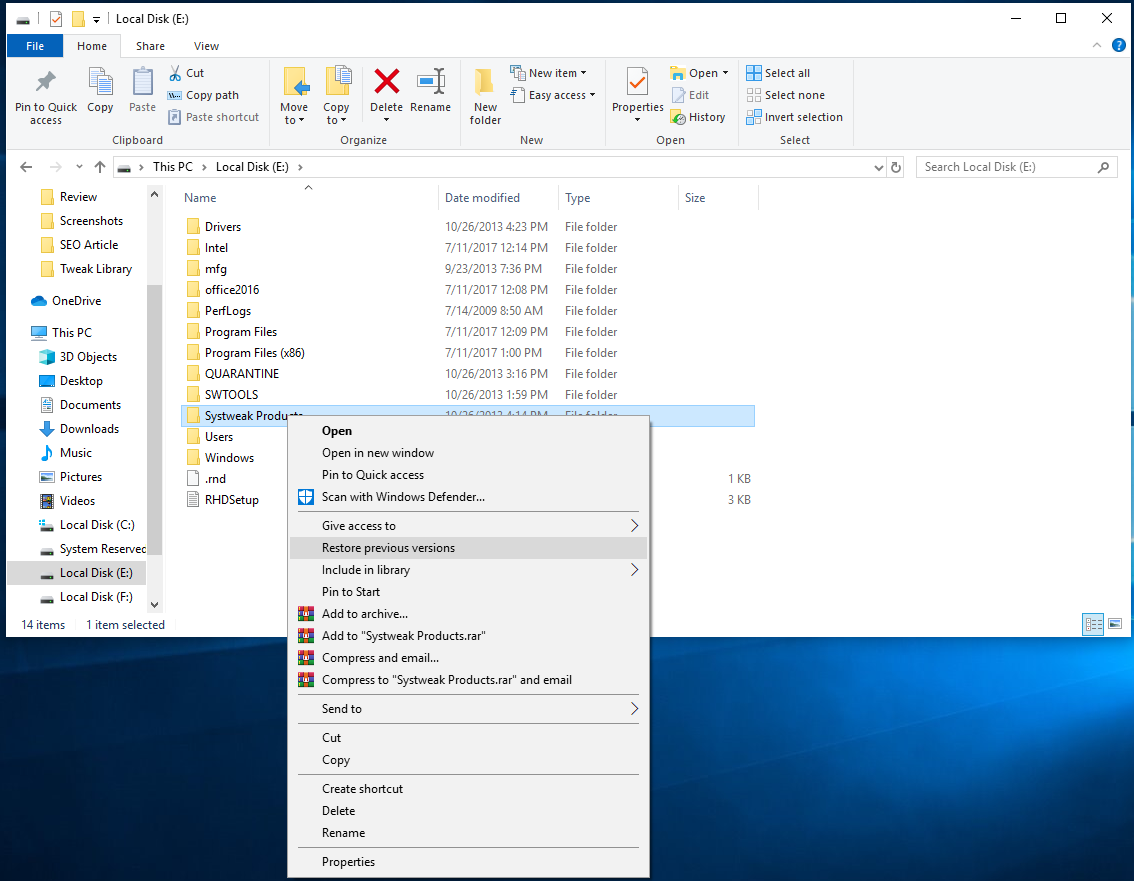
Task: Go up one folder level with the arrow
Action: click(x=100, y=167)
